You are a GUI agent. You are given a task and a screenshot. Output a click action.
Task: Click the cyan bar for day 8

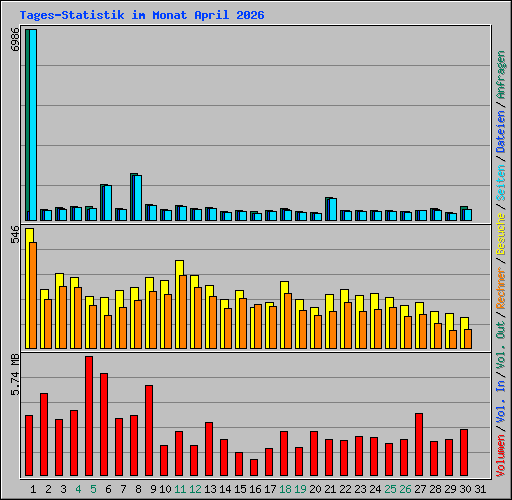point(138,198)
